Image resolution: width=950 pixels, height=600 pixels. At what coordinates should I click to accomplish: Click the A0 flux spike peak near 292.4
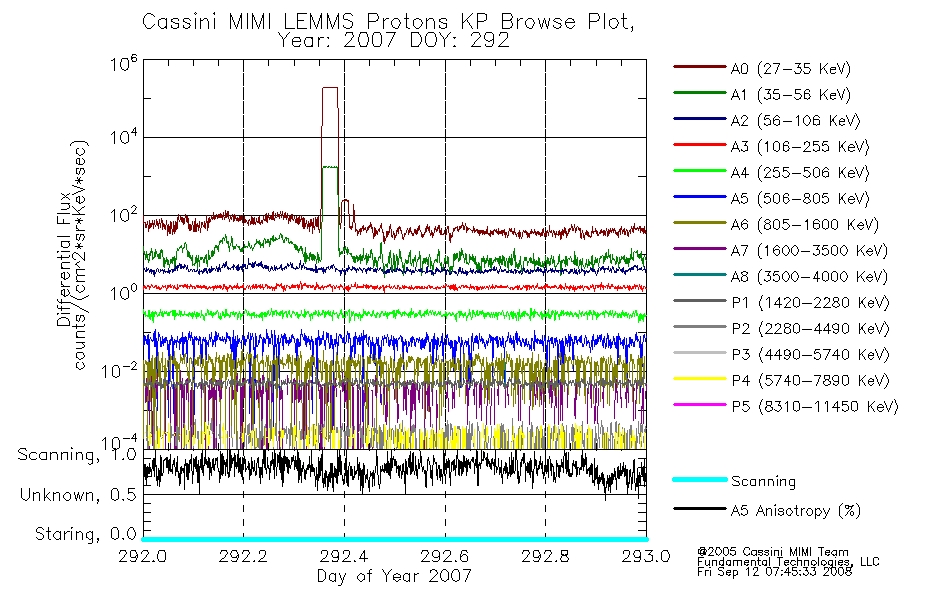point(330,88)
